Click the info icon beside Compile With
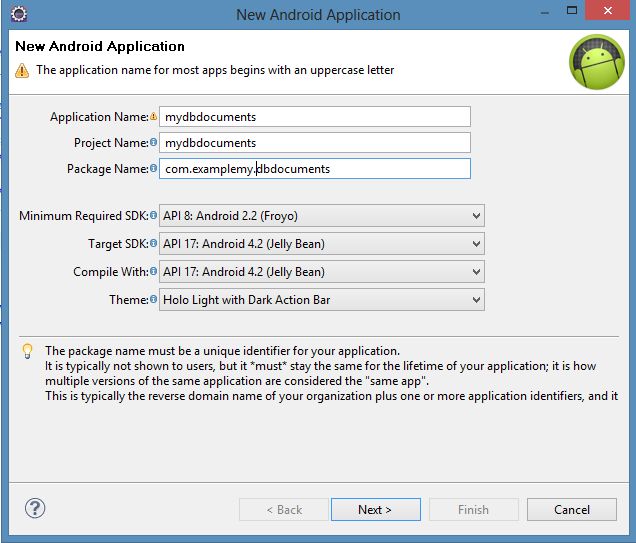The image size is (636, 543). [x=153, y=272]
